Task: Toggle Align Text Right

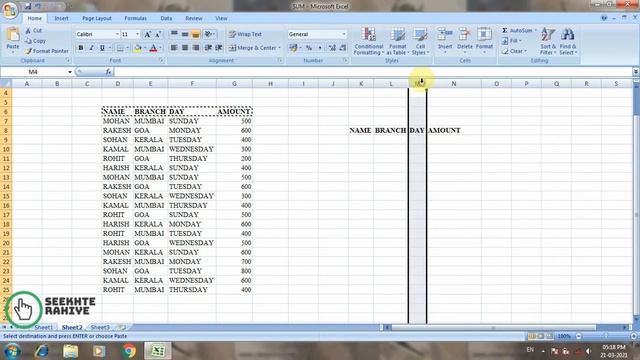Action: 196,48
